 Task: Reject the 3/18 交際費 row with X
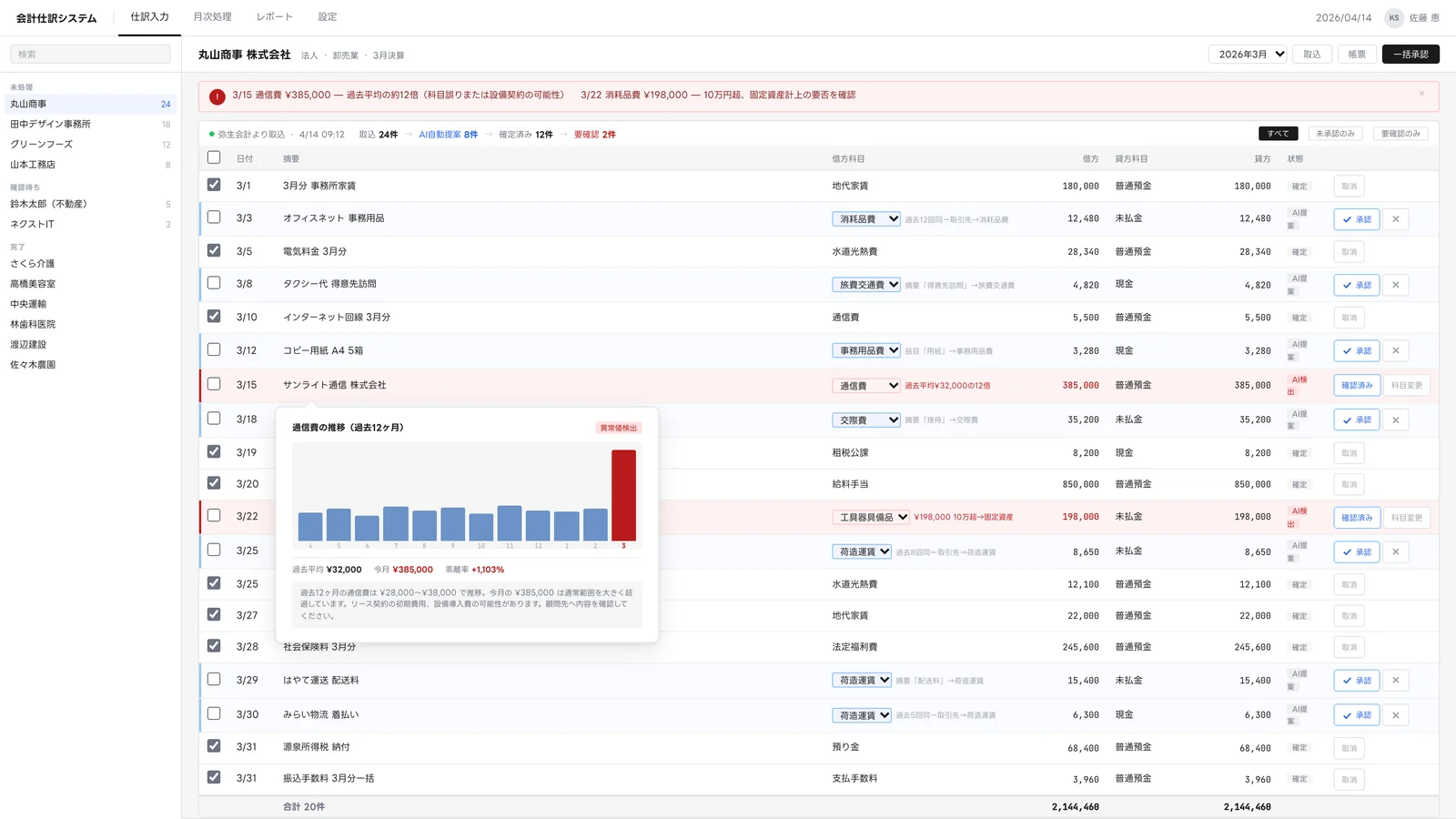click(1395, 420)
